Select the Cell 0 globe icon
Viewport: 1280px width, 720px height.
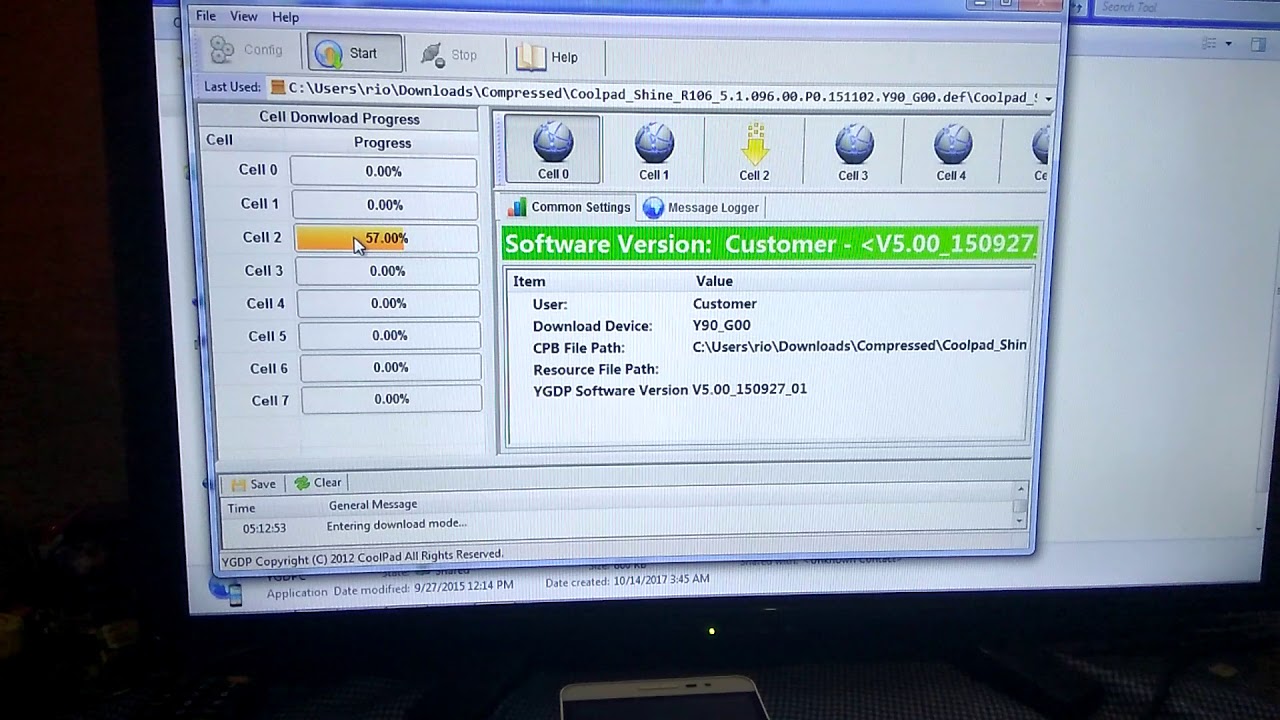point(553,149)
